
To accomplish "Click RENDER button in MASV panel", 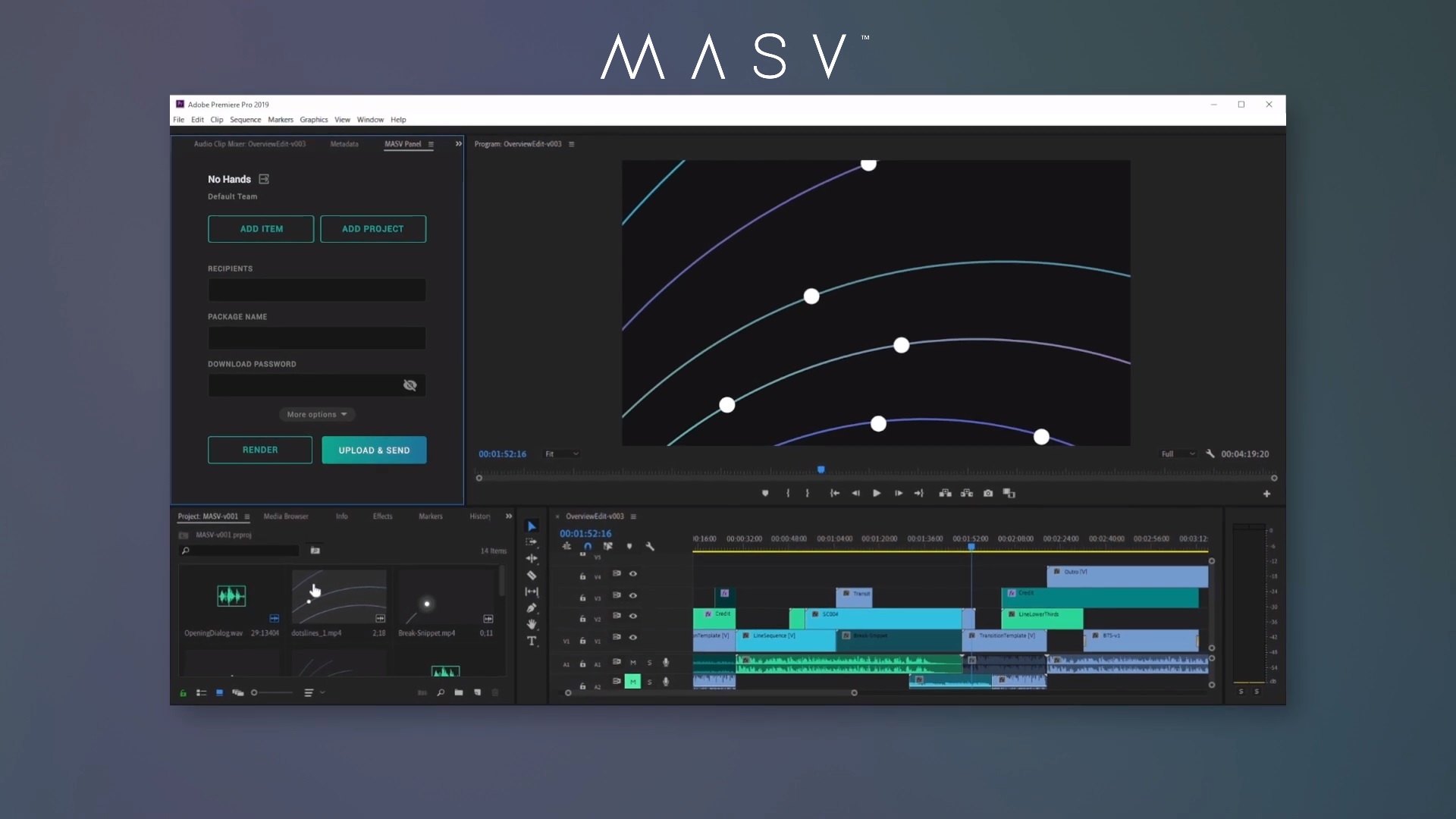I will [x=260, y=449].
